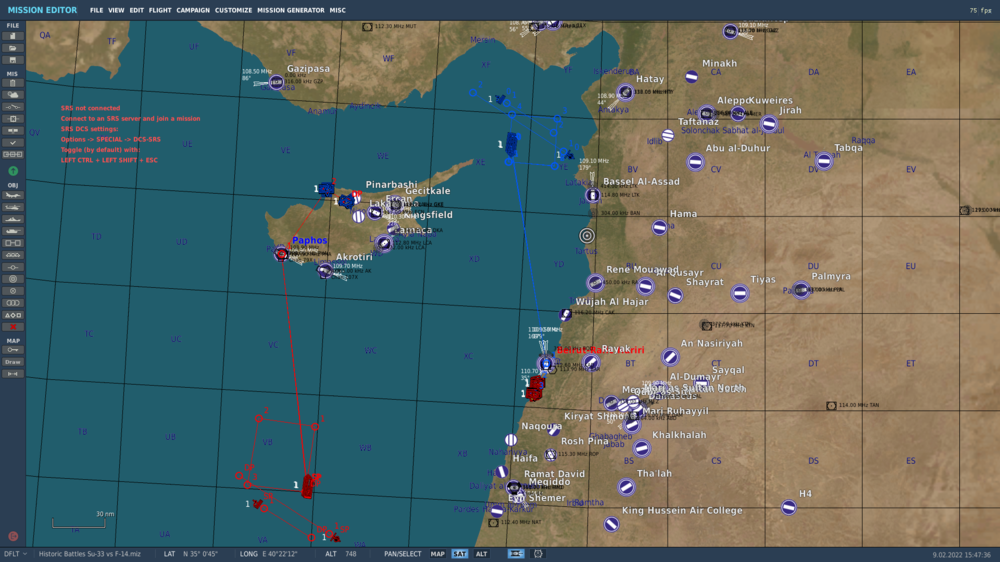Open an existing mission file
The height and width of the screenshot is (562, 1000).
click(x=13, y=48)
